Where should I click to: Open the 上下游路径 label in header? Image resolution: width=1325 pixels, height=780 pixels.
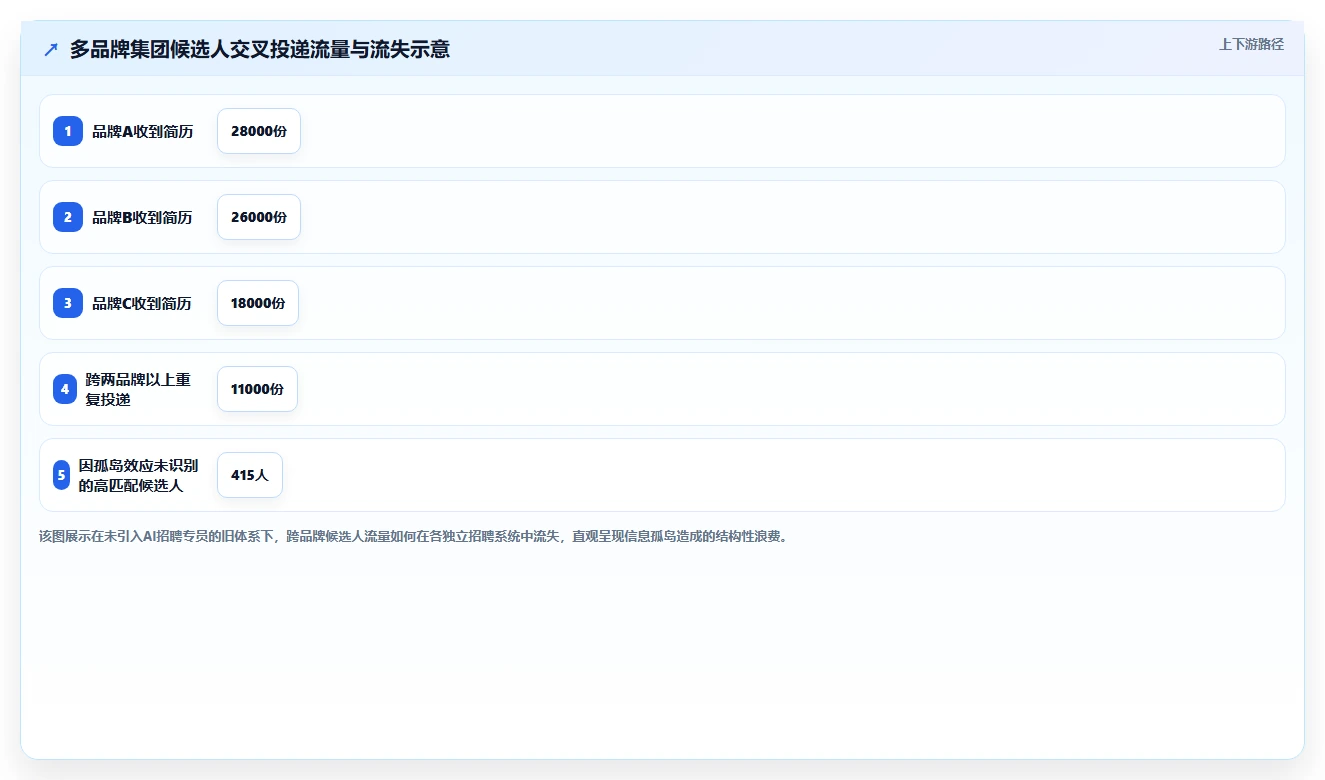pos(1251,44)
